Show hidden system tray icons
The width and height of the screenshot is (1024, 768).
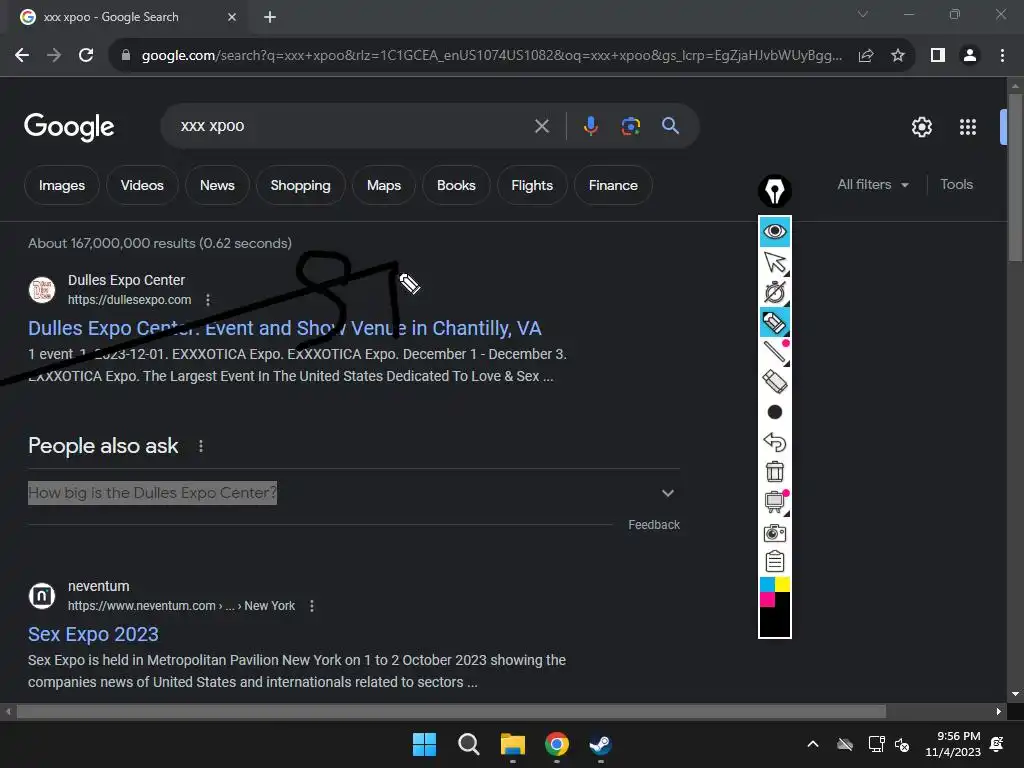point(813,744)
